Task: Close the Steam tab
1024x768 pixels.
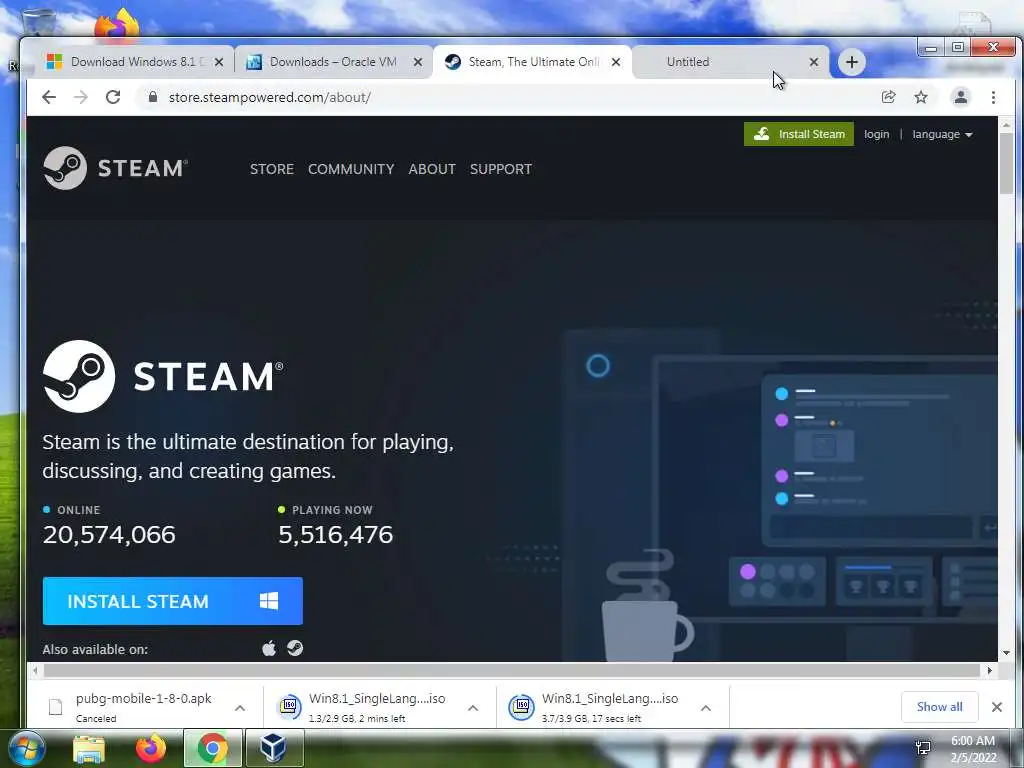Action: click(616, 62)
